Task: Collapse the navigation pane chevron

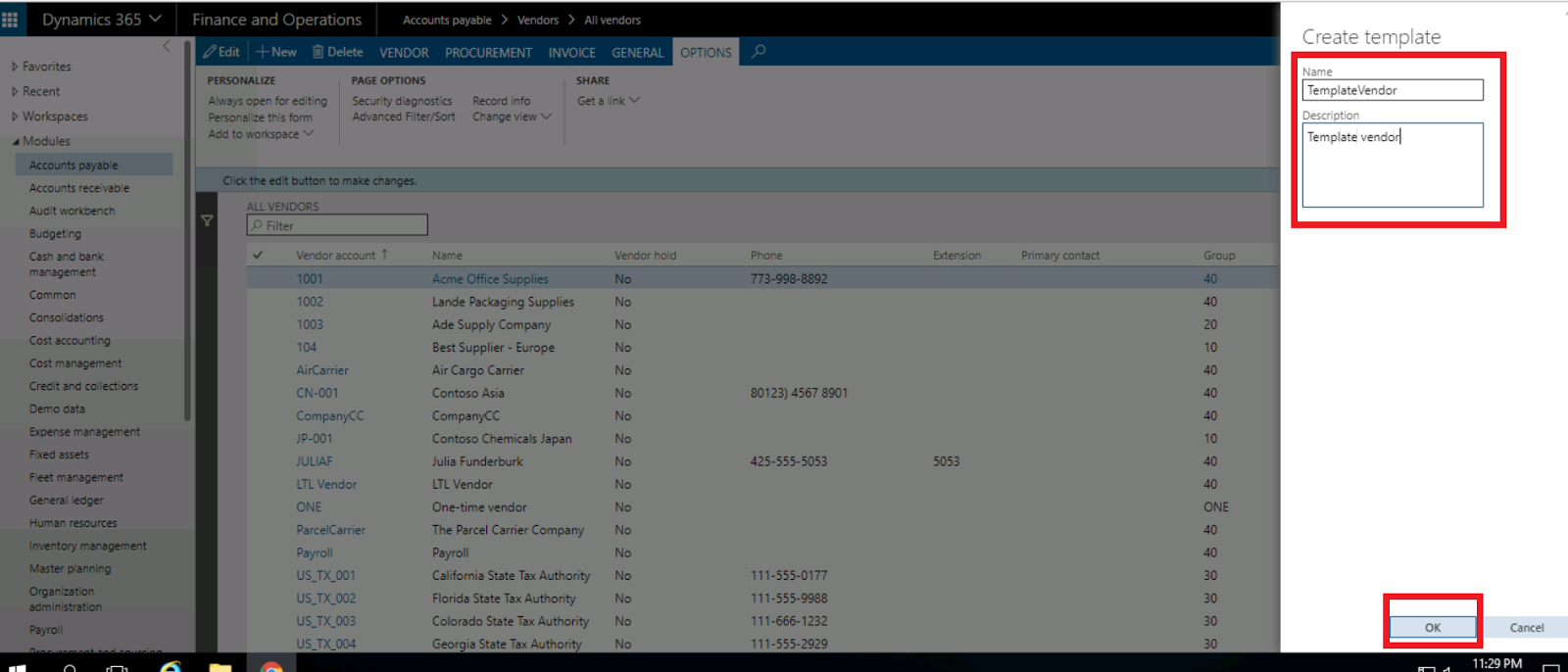Action: (x=167, y=46)
